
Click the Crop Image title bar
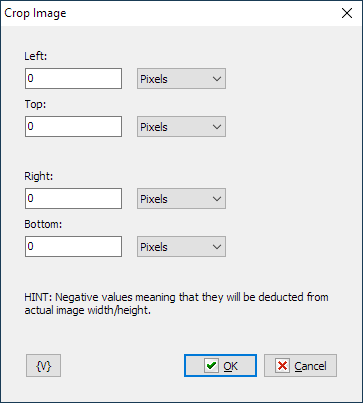(167, 13)
